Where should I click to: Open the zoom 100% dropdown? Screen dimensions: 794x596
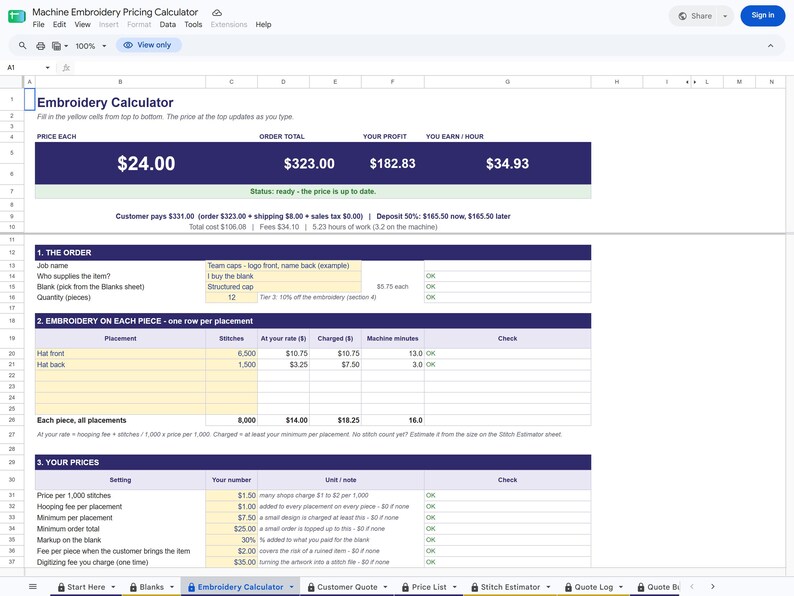(91, 46)
